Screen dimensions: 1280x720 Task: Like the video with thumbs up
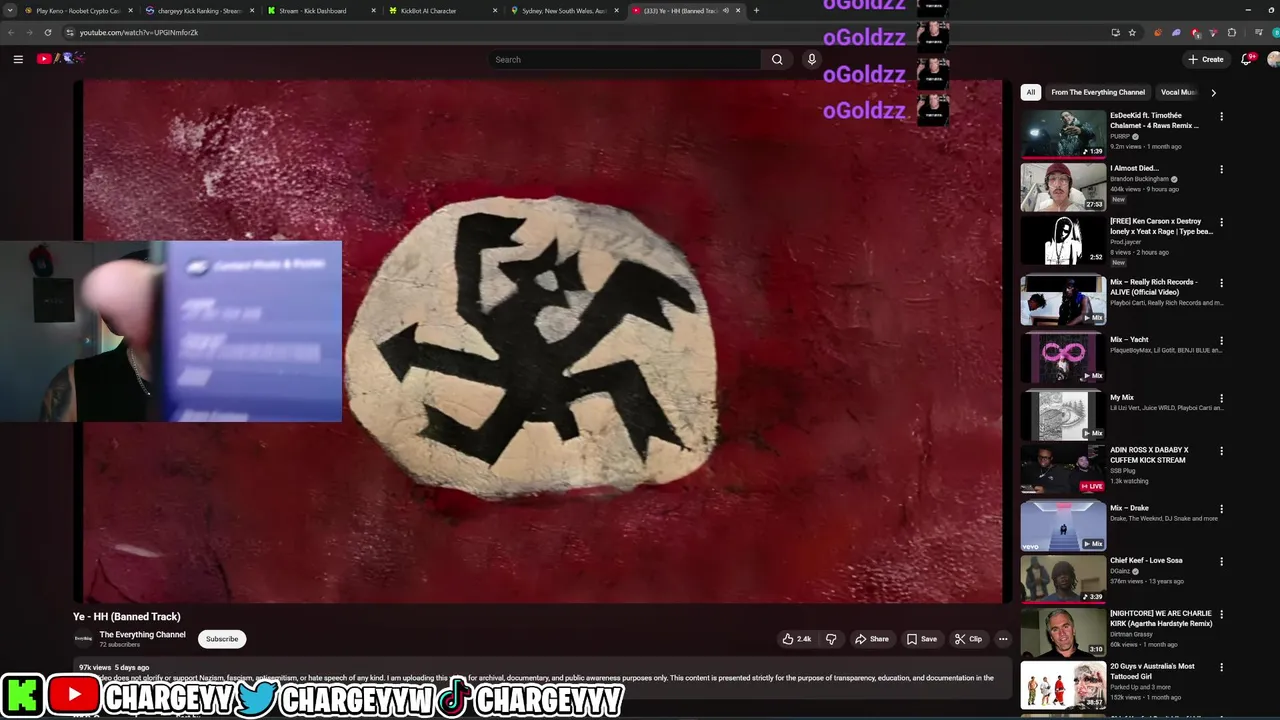797,639
